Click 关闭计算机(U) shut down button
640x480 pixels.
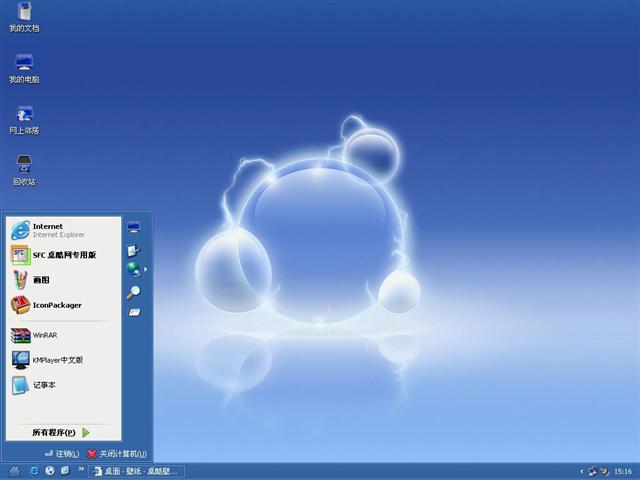[x=117, y=454]
